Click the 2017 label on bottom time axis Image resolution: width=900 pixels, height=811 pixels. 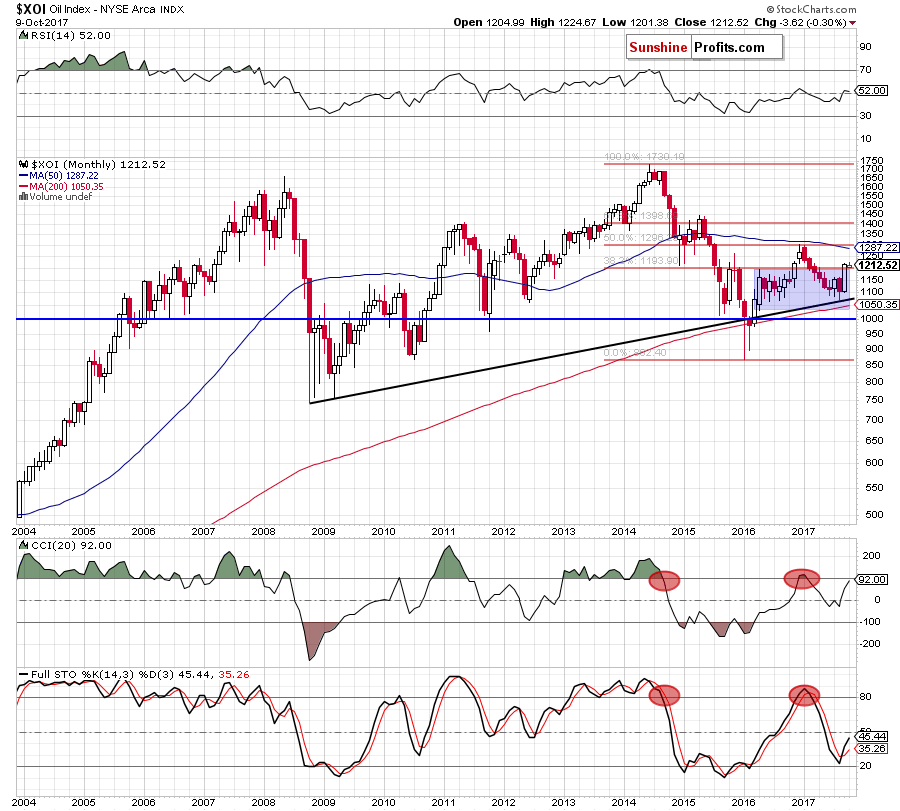pyautogui.click(x=804, y=802)
